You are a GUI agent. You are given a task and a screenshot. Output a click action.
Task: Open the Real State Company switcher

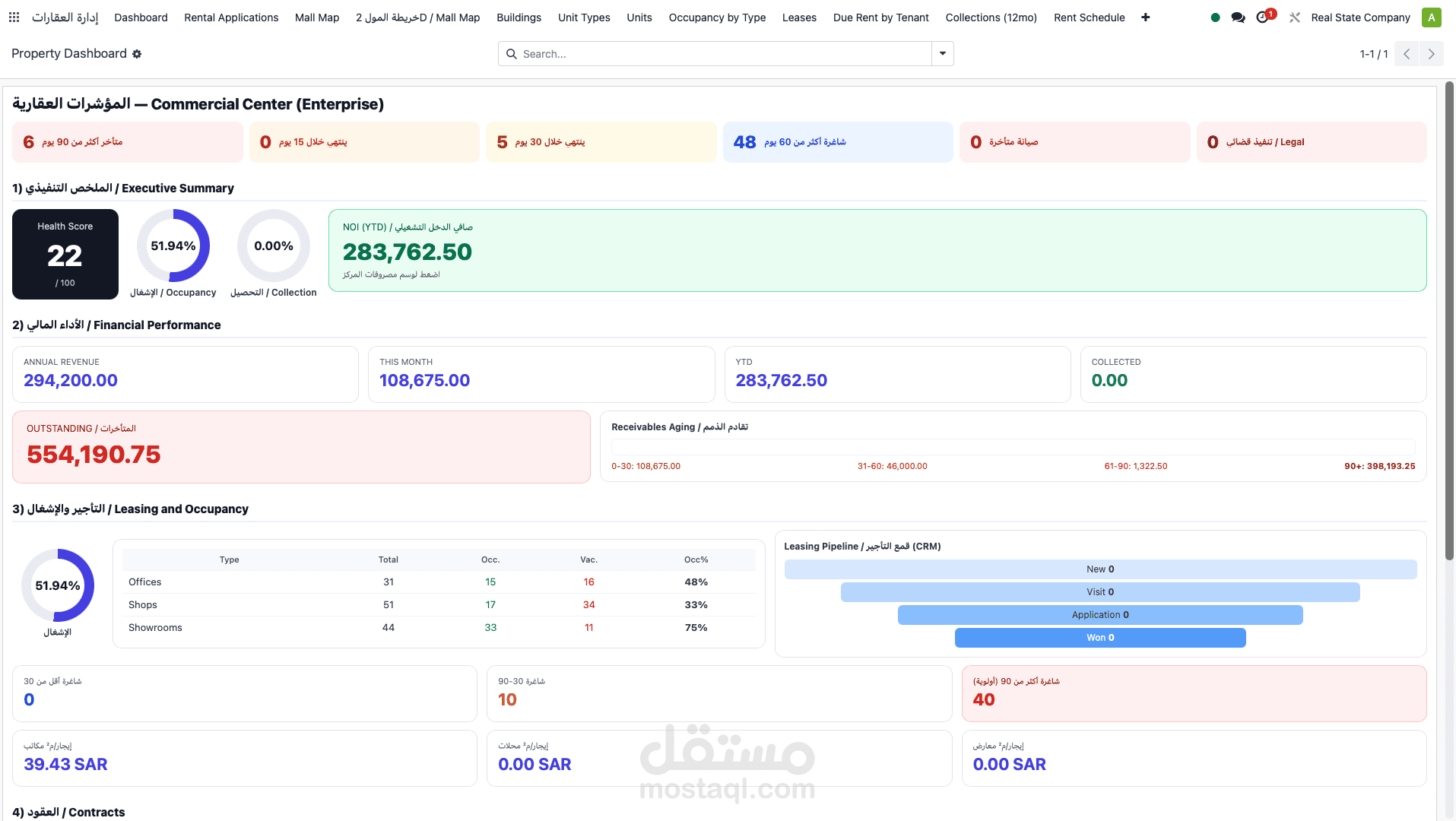(1360, 17)
